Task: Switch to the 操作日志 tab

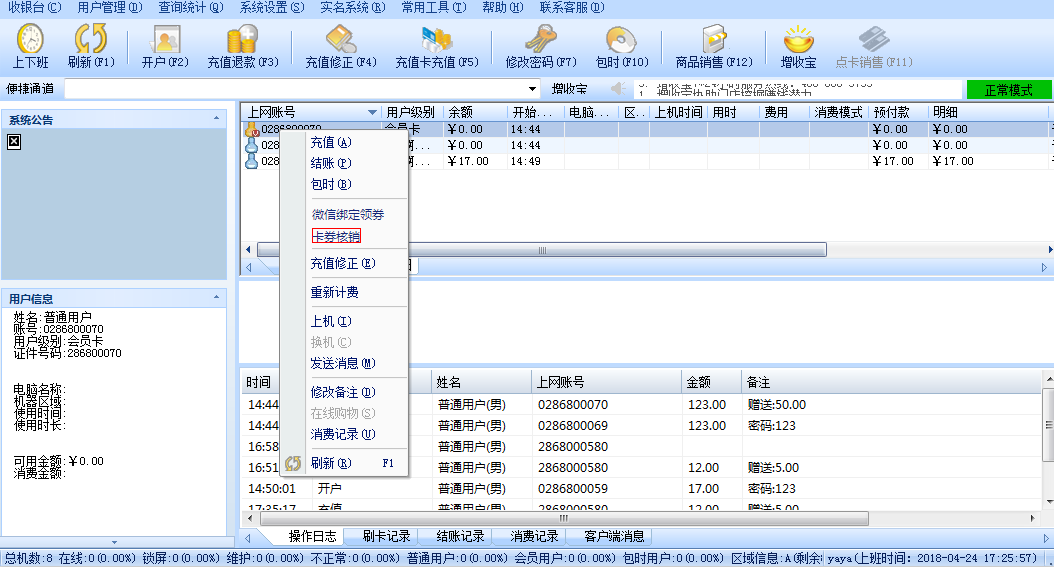Action: [x=312, y=536]
